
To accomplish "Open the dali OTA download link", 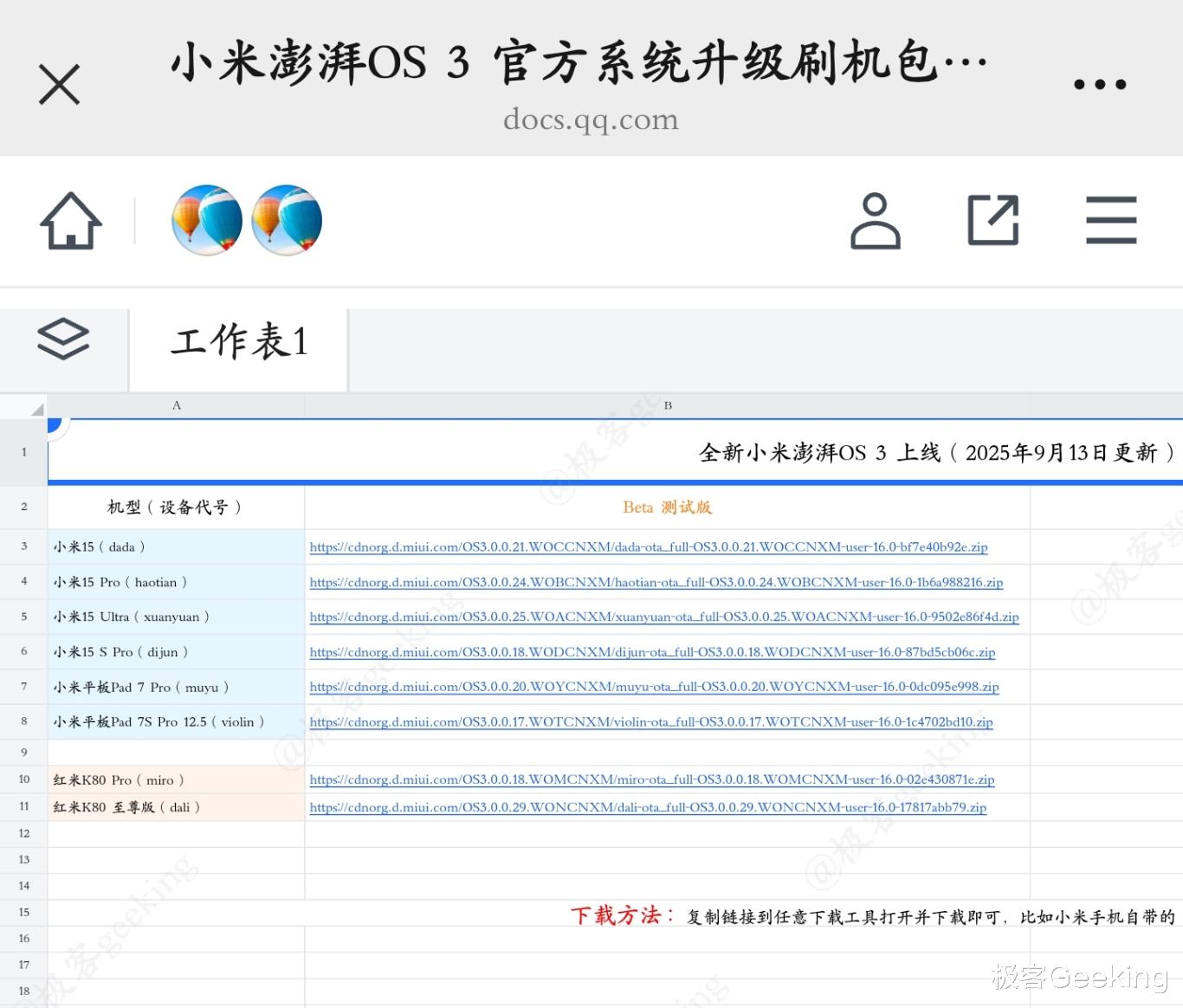I will pos(648,807).
